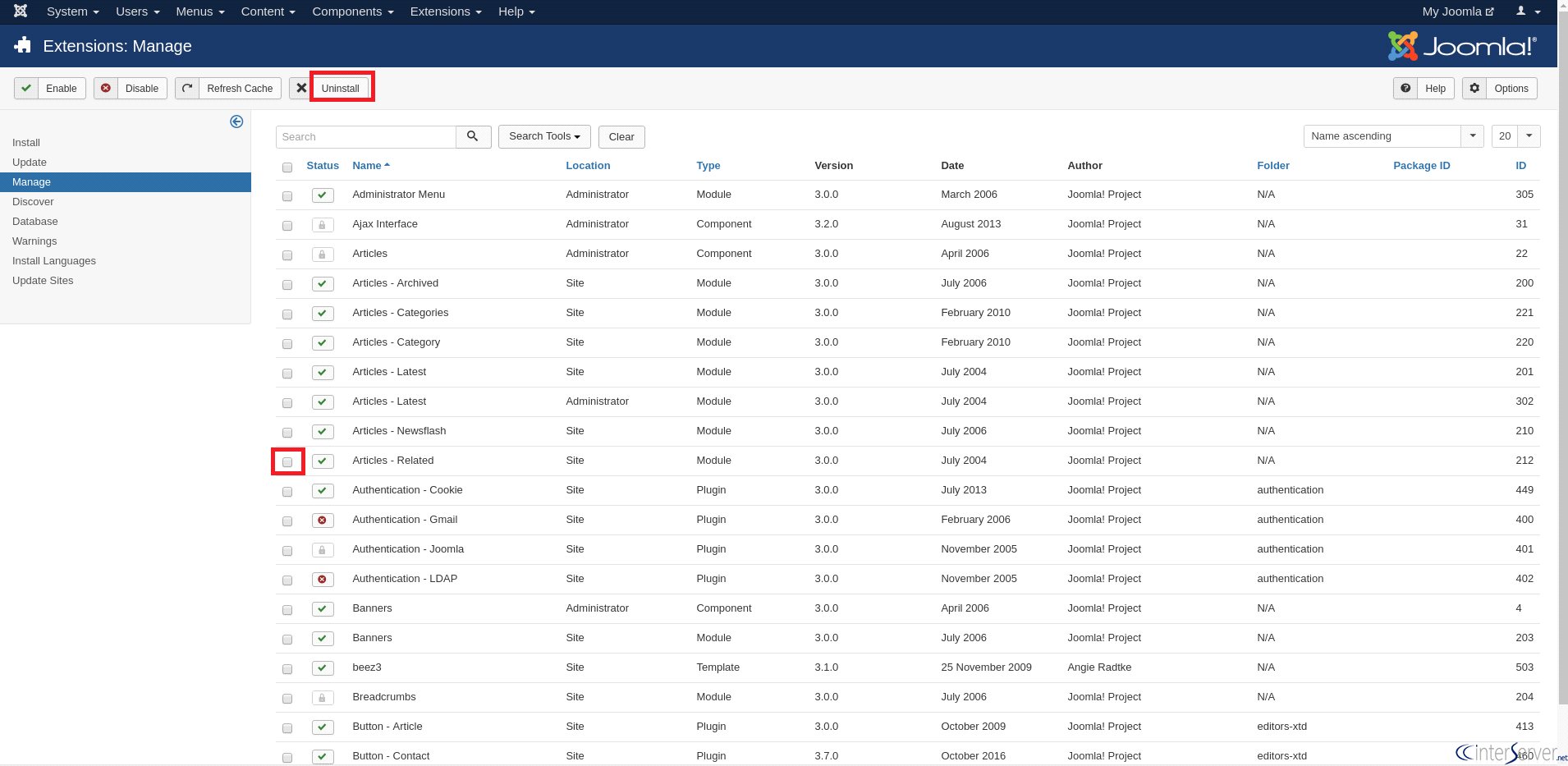Tick the checkbox for Administrator Menu
Screen dimensions: 1568x766
pyautogui.click(x=287, y=196)
